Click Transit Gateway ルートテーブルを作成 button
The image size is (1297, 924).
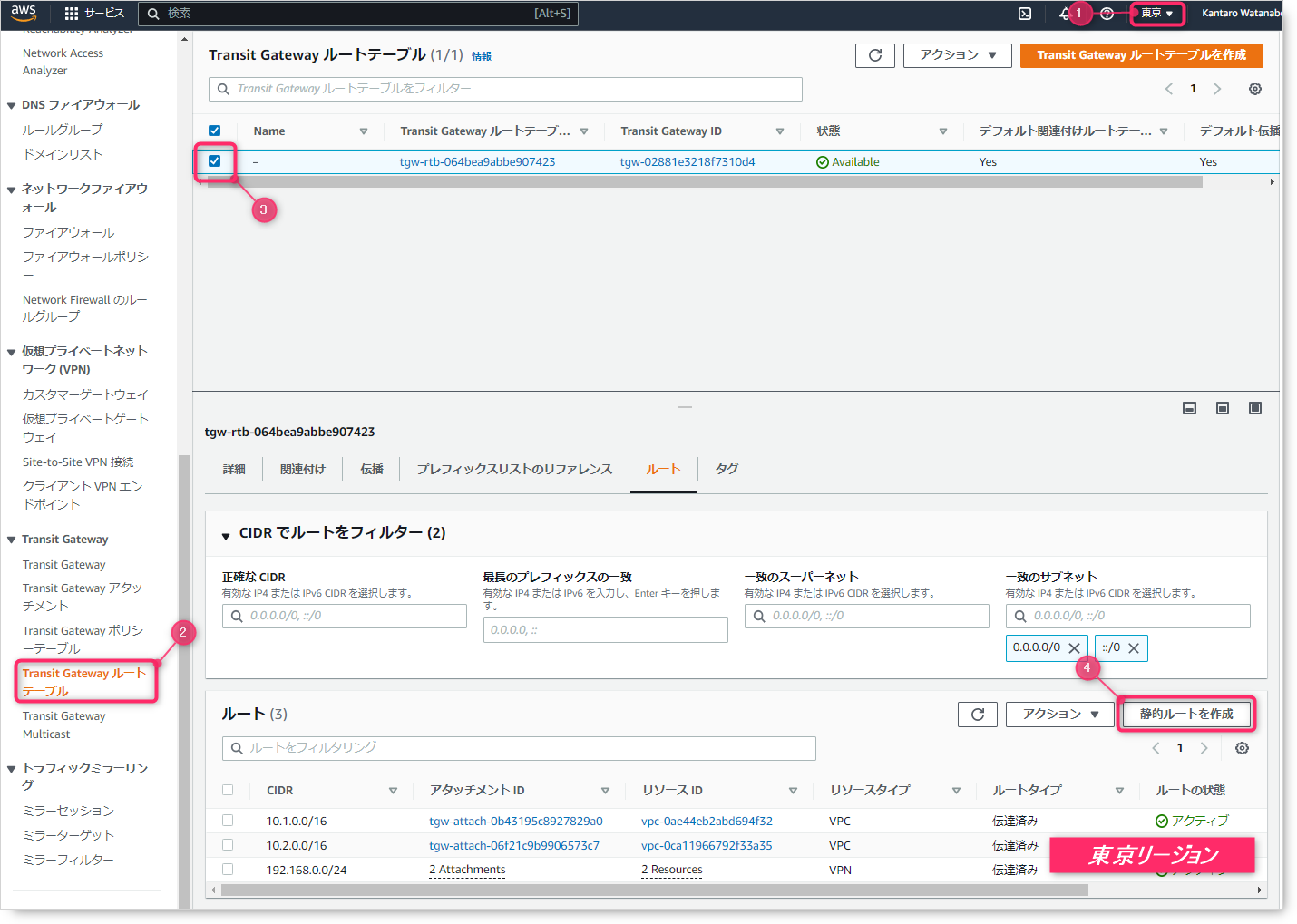(x=1142, y=55)
